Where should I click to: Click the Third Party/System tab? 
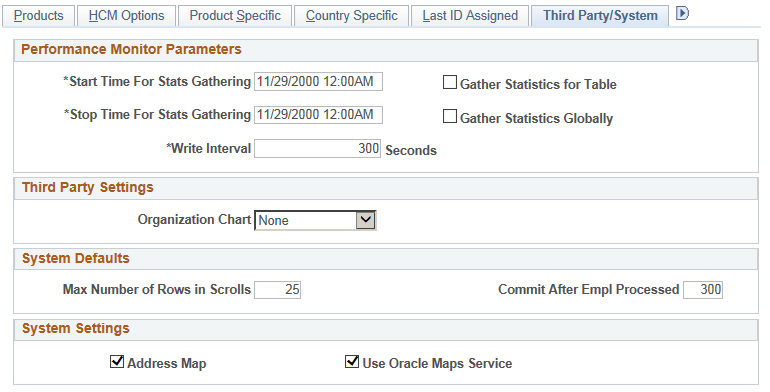600,16
